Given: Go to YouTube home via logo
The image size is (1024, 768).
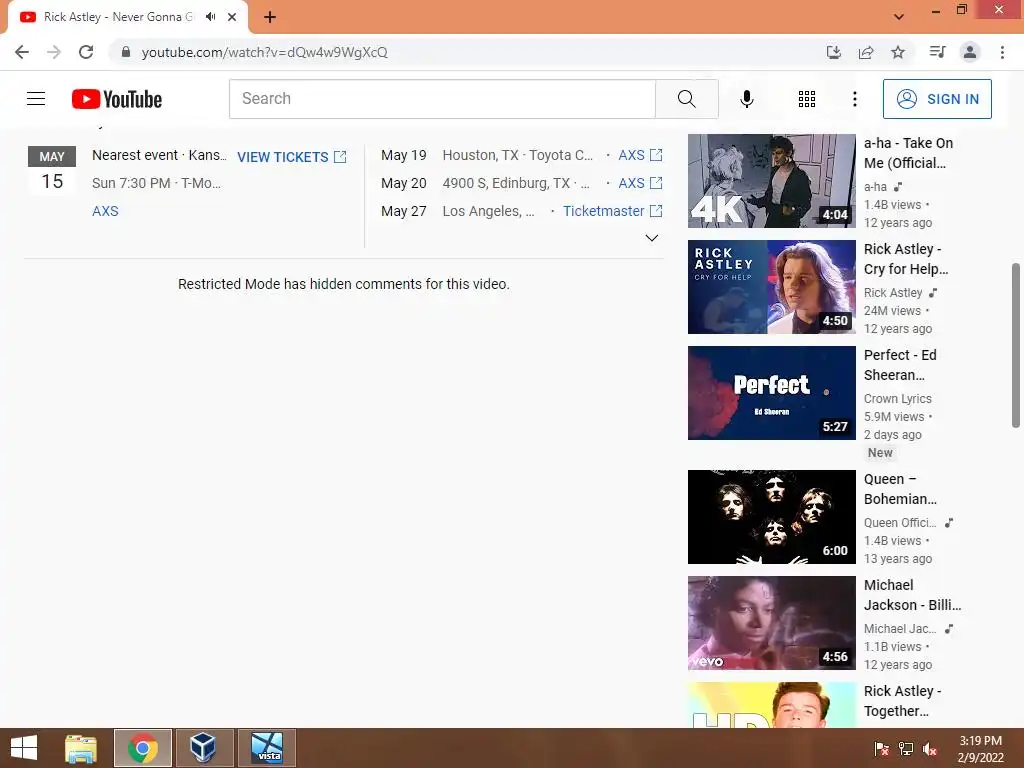Looking at the screenshot, I should click(x=117, y=99).
